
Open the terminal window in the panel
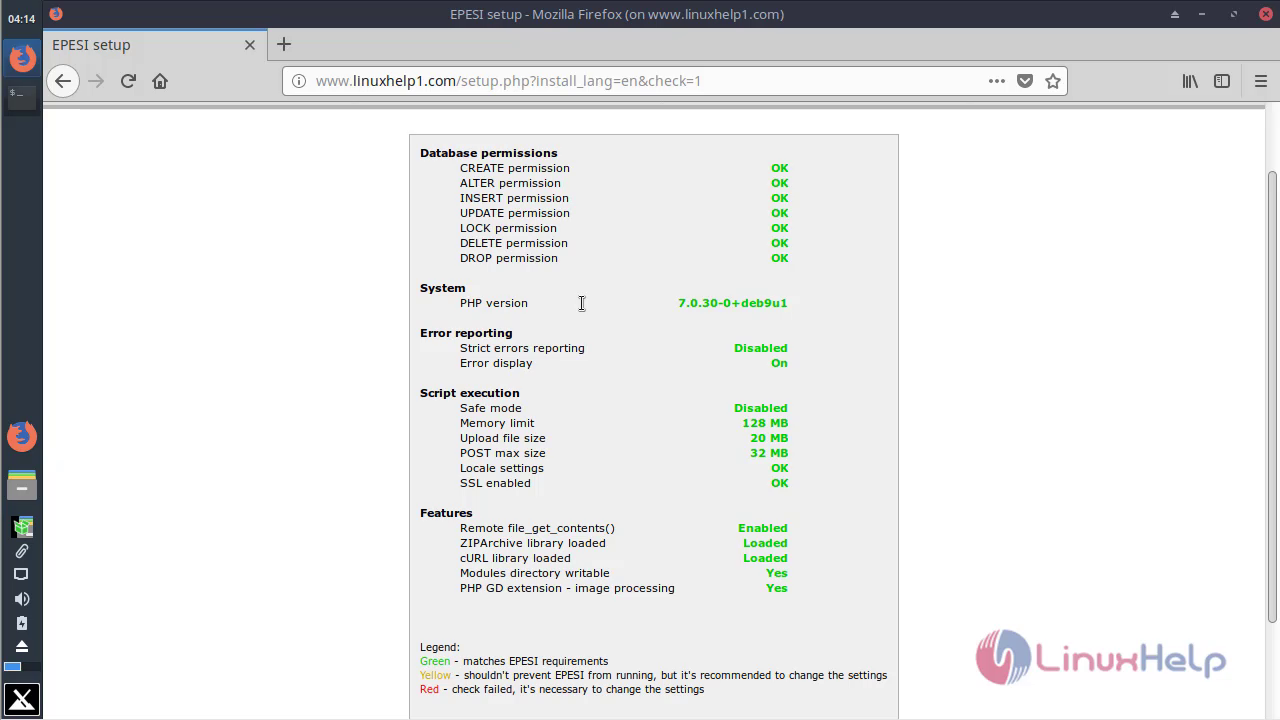click(x=22, y=97)
